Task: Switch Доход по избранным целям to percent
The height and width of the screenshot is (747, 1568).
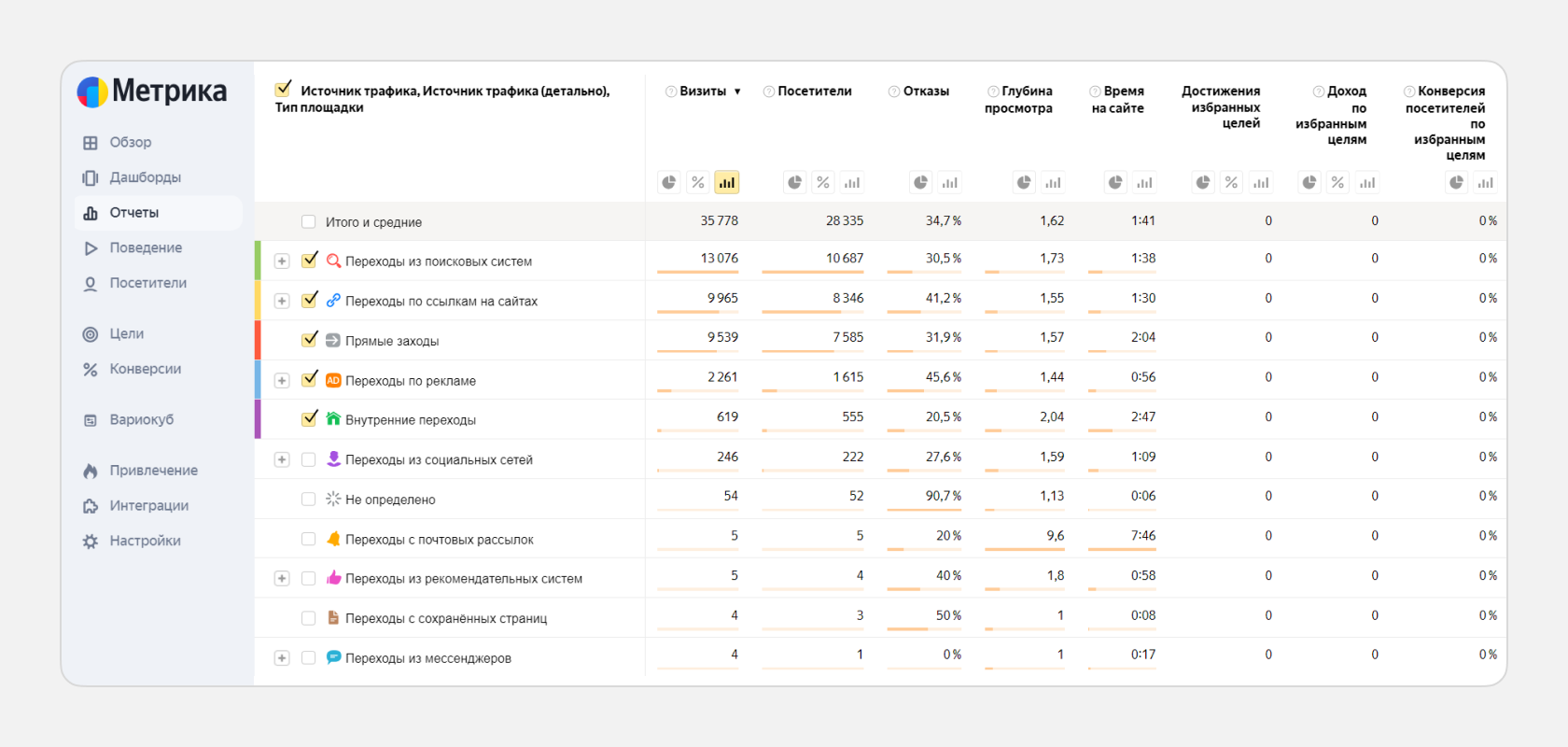Action: tap(1338, 182)
